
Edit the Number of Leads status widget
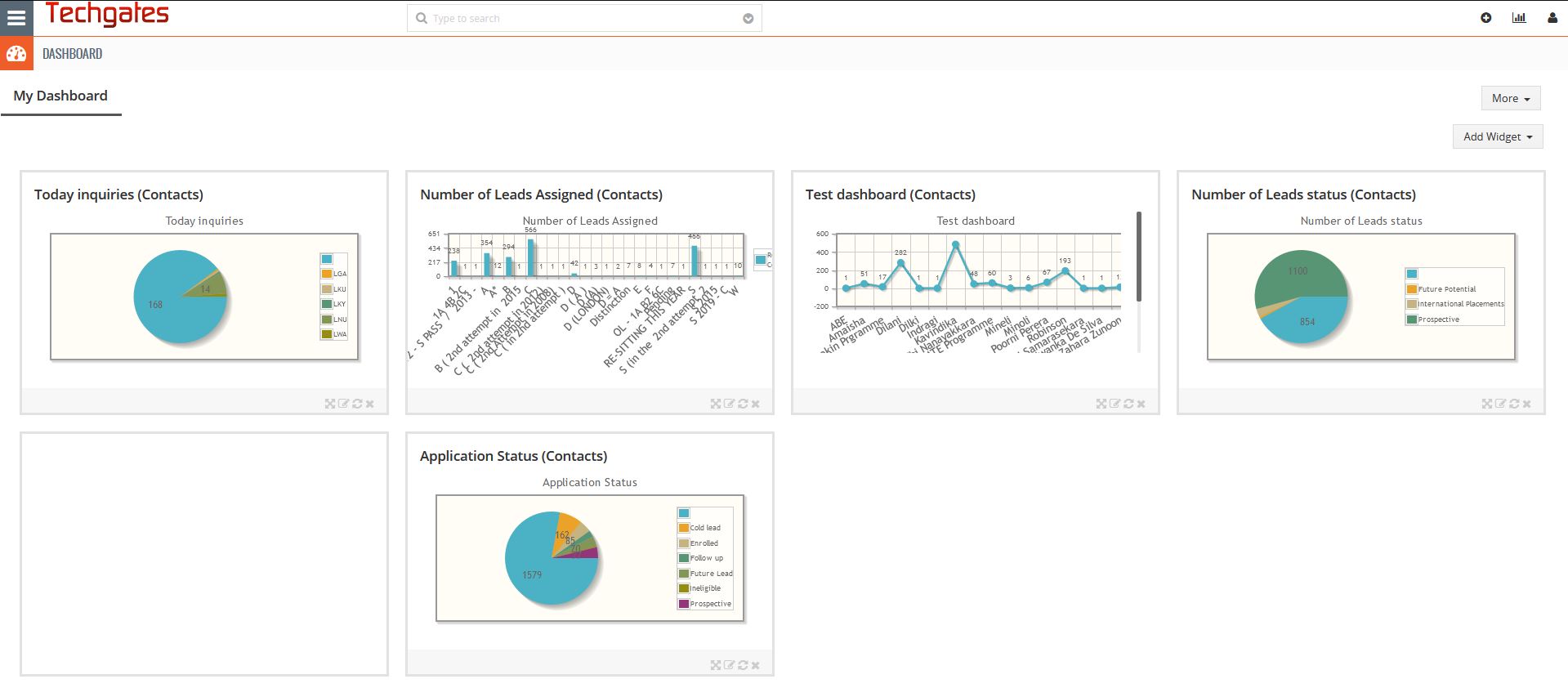point(1500,404)
